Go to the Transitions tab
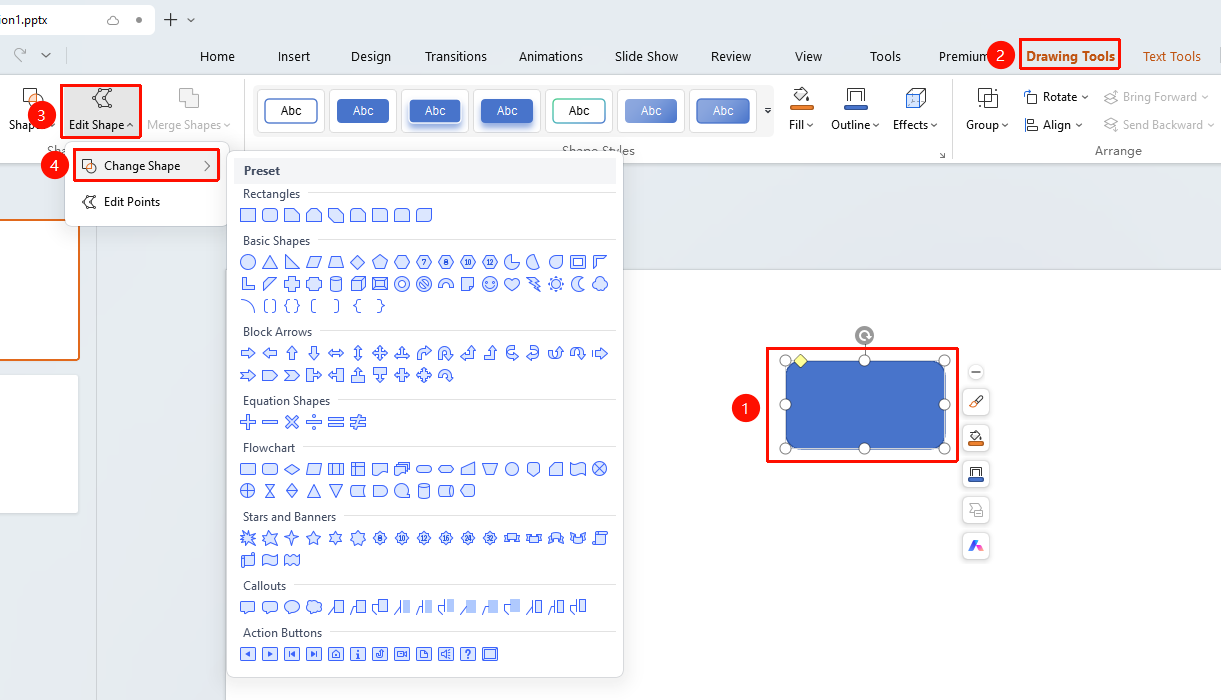The image size is (1221, 700). click(x=456, y=56)
